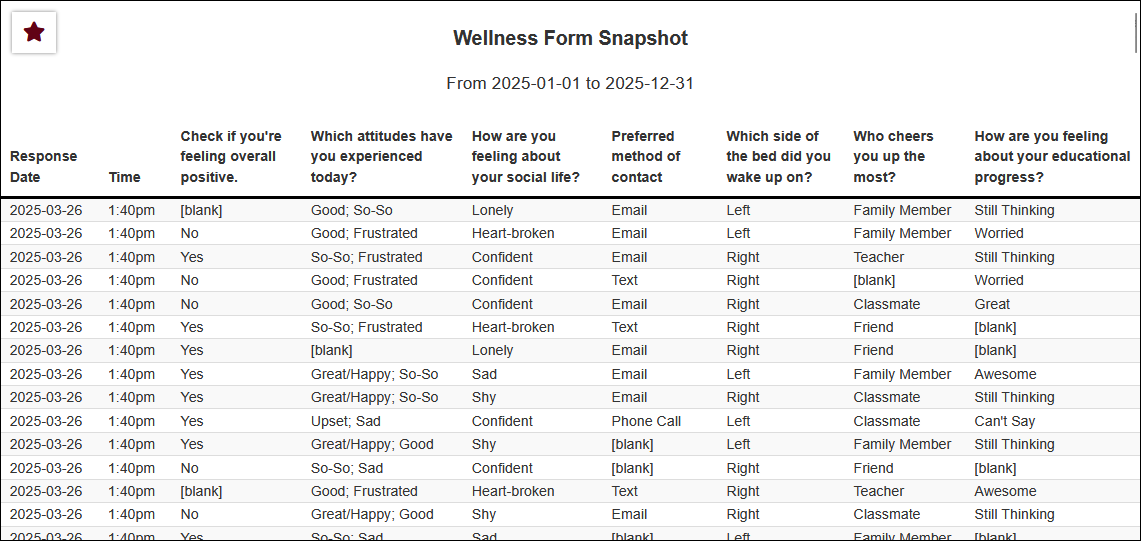Click the educational progress column header
Image resolution: width=1141 pixels, height=541 pixels.
click(1052, 156)
